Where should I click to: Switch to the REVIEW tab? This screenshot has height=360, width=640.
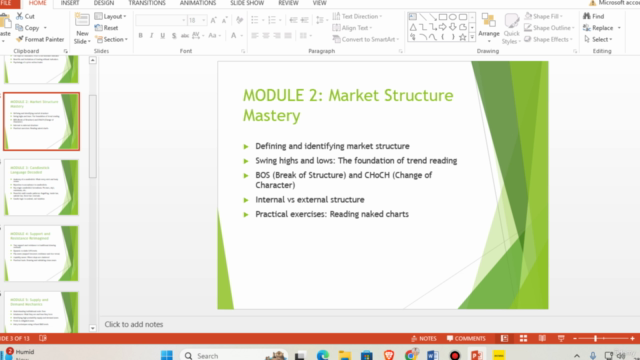pyautogui.click(x=288, y=3)
